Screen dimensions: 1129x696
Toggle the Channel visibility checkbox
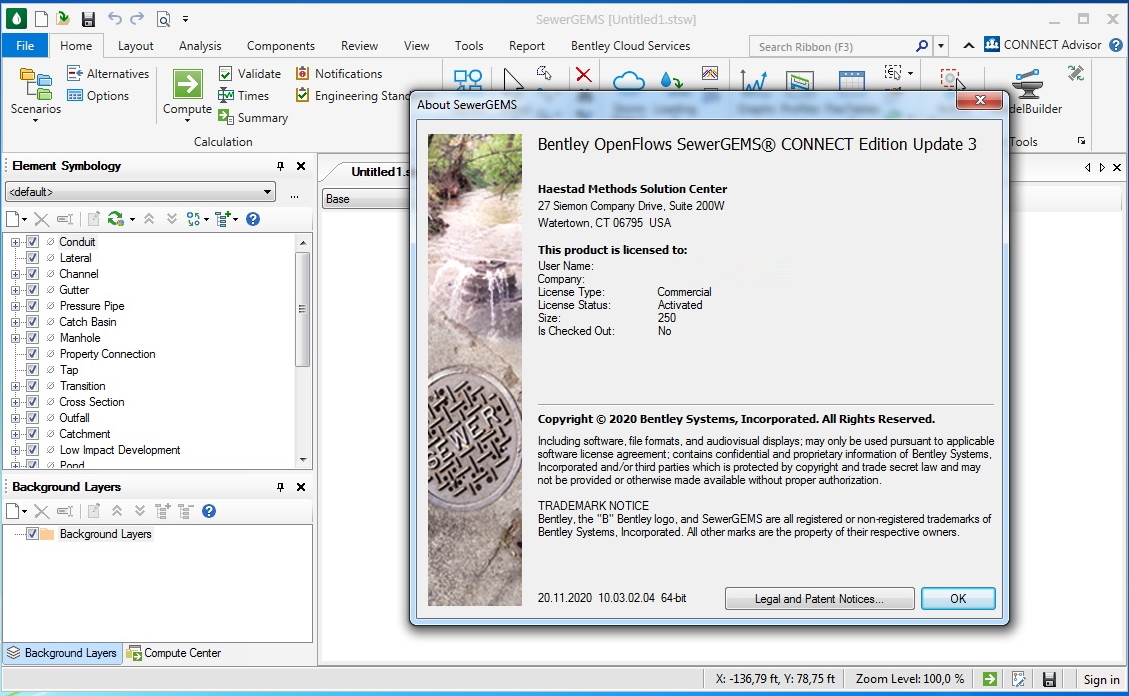32,274
